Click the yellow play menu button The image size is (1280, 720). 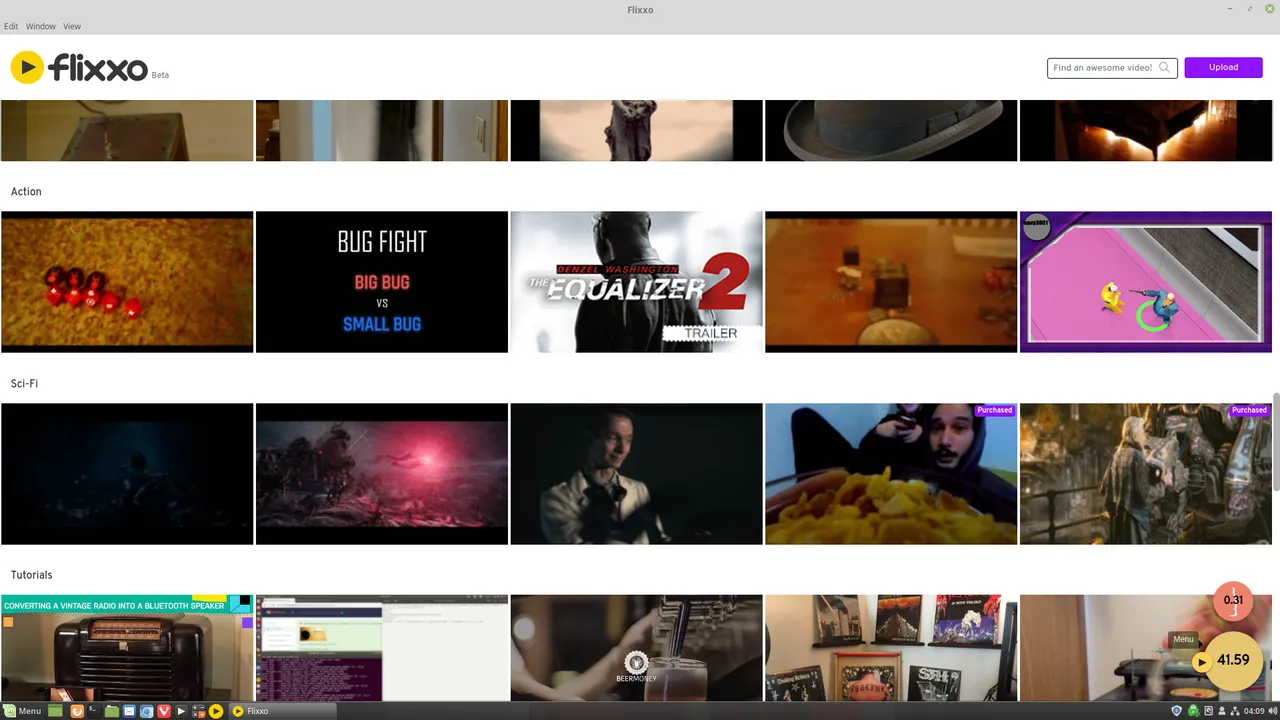(1201, 661)
